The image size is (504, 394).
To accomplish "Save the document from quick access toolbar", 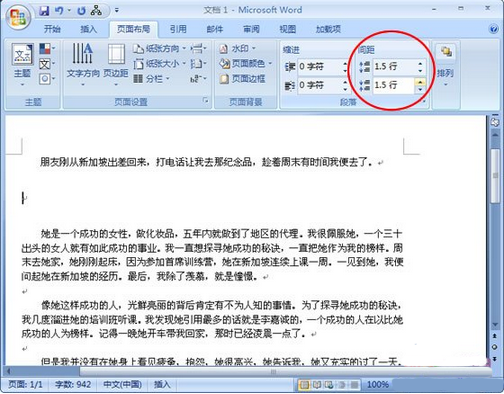I will pos(44,11).
